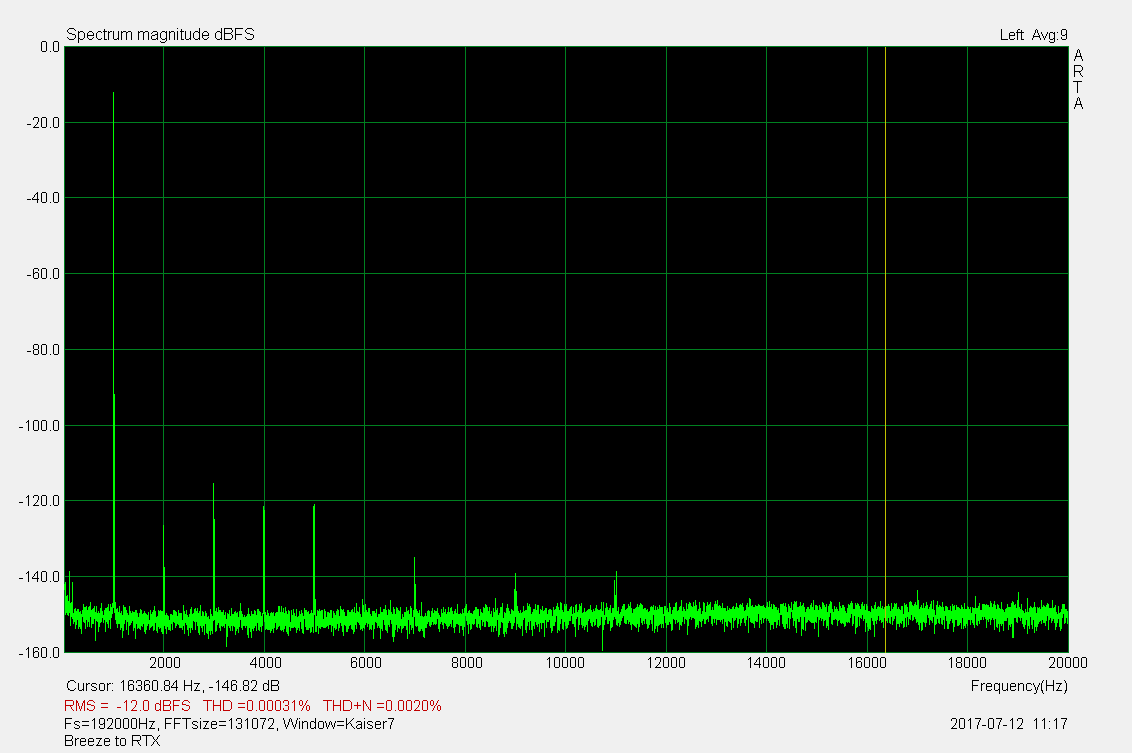Click the 11000 Hz harmonic peak

tap(616, 592)
